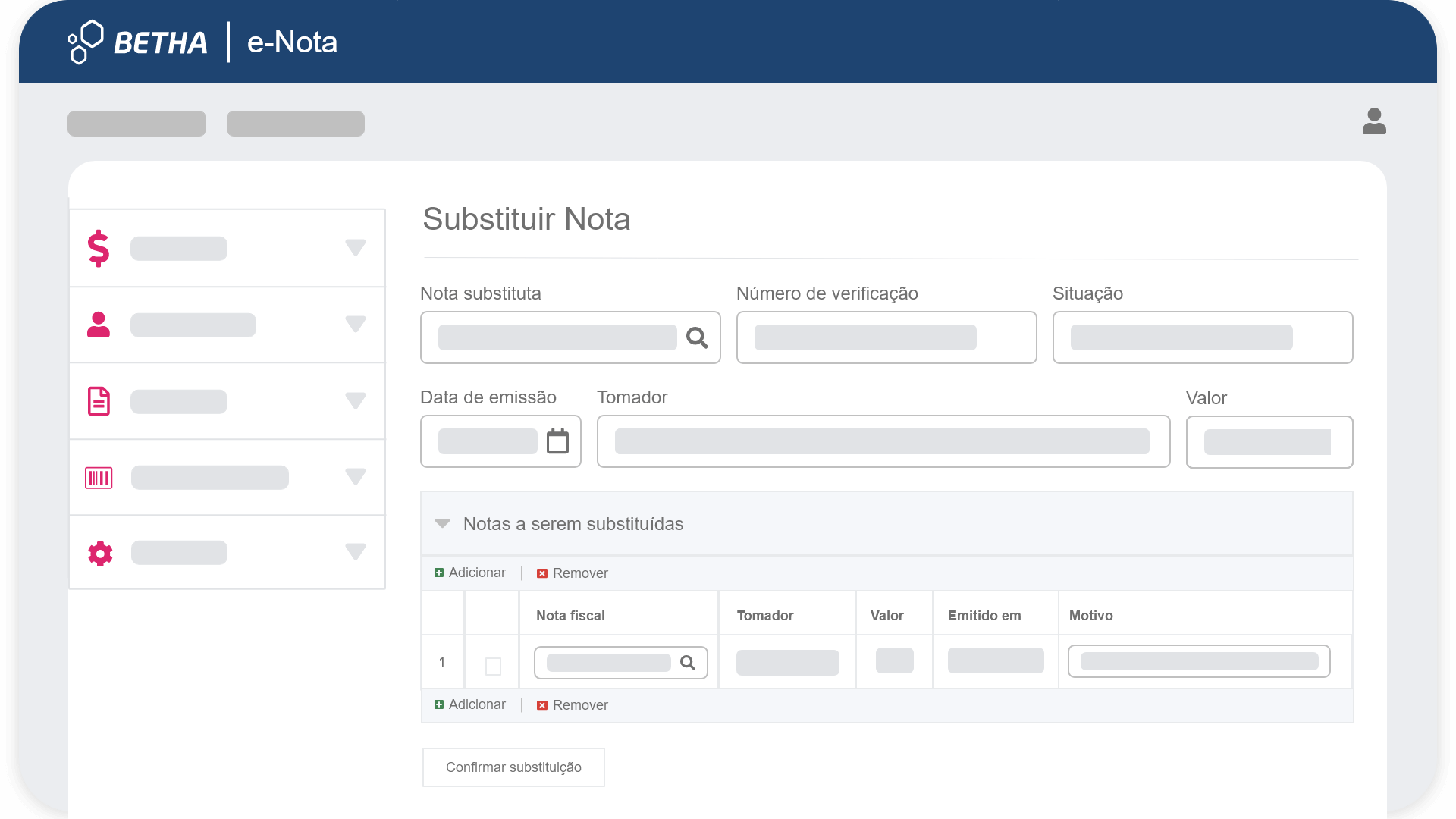The width and height of the screenshot is (1456, 819).
Task: Click search magnifier in Nota substituta field
Action: (x=697, y=337)
